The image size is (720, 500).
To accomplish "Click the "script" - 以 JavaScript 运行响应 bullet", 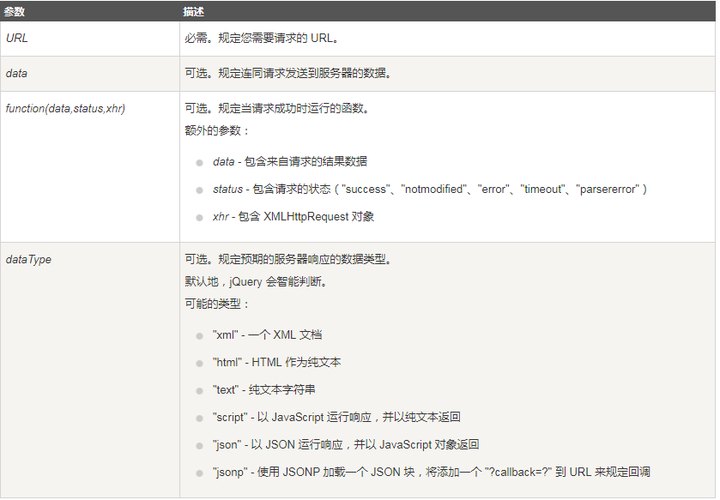I will 337,417.
